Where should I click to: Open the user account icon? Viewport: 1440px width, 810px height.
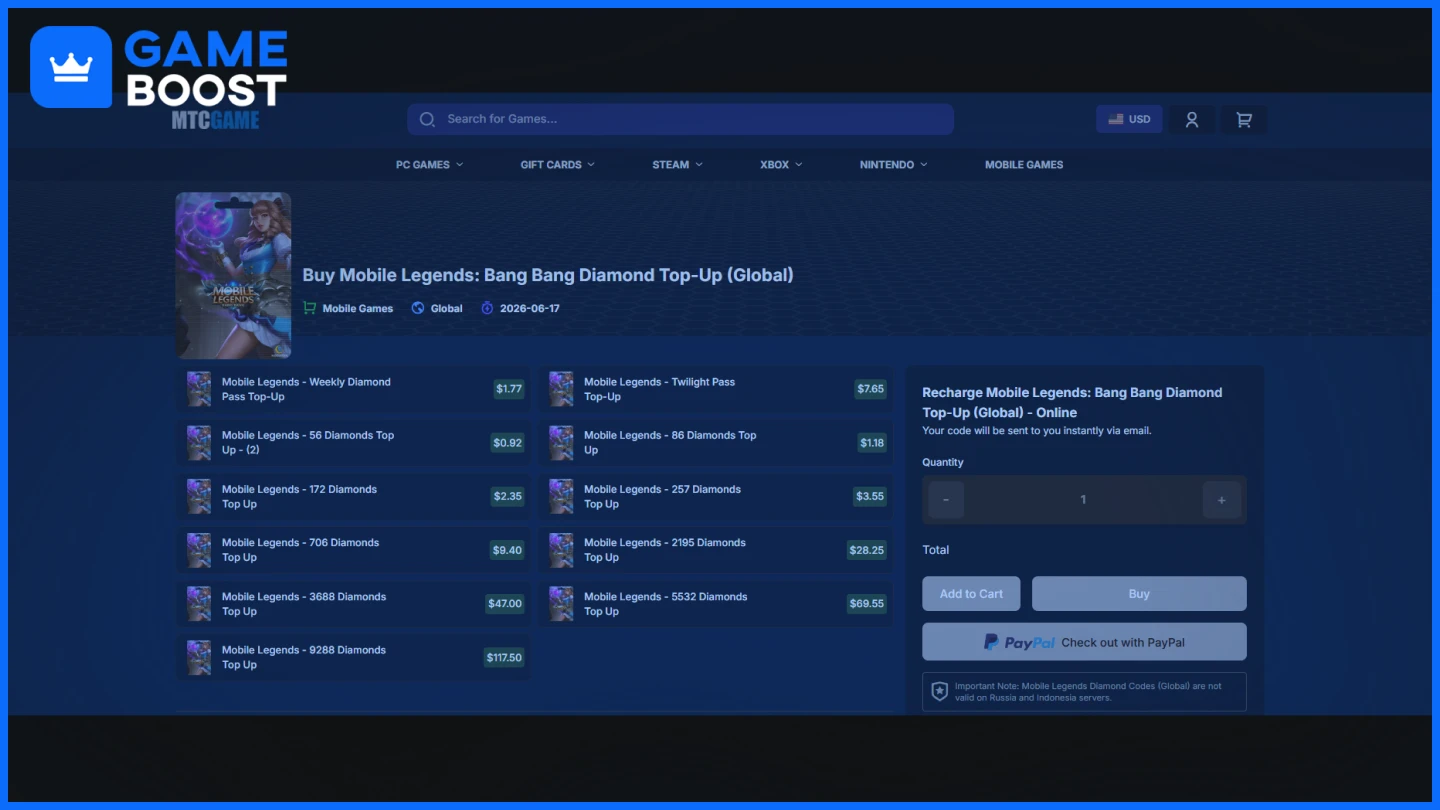[x=1192, y=119]
